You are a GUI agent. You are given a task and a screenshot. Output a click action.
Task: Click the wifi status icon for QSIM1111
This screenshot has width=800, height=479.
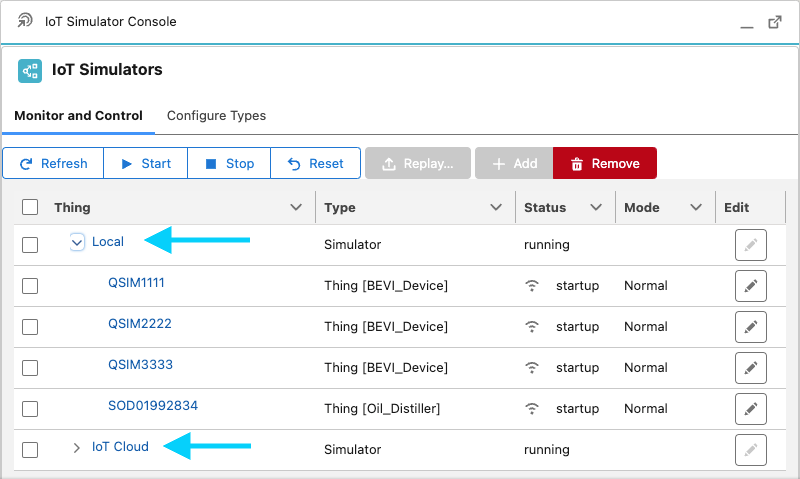coord(532,286)
